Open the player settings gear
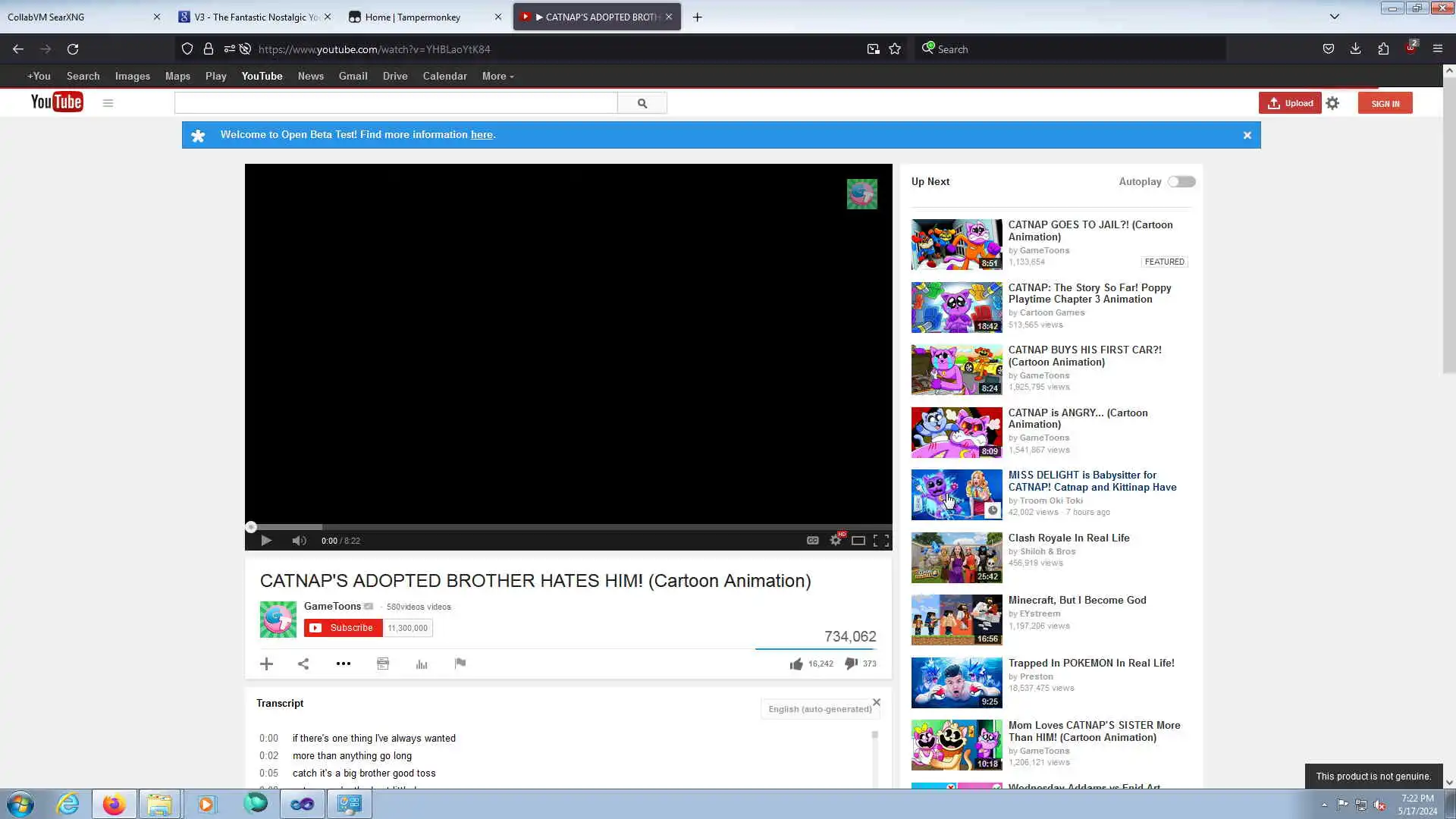1456x819 pixels. (835, 541)
